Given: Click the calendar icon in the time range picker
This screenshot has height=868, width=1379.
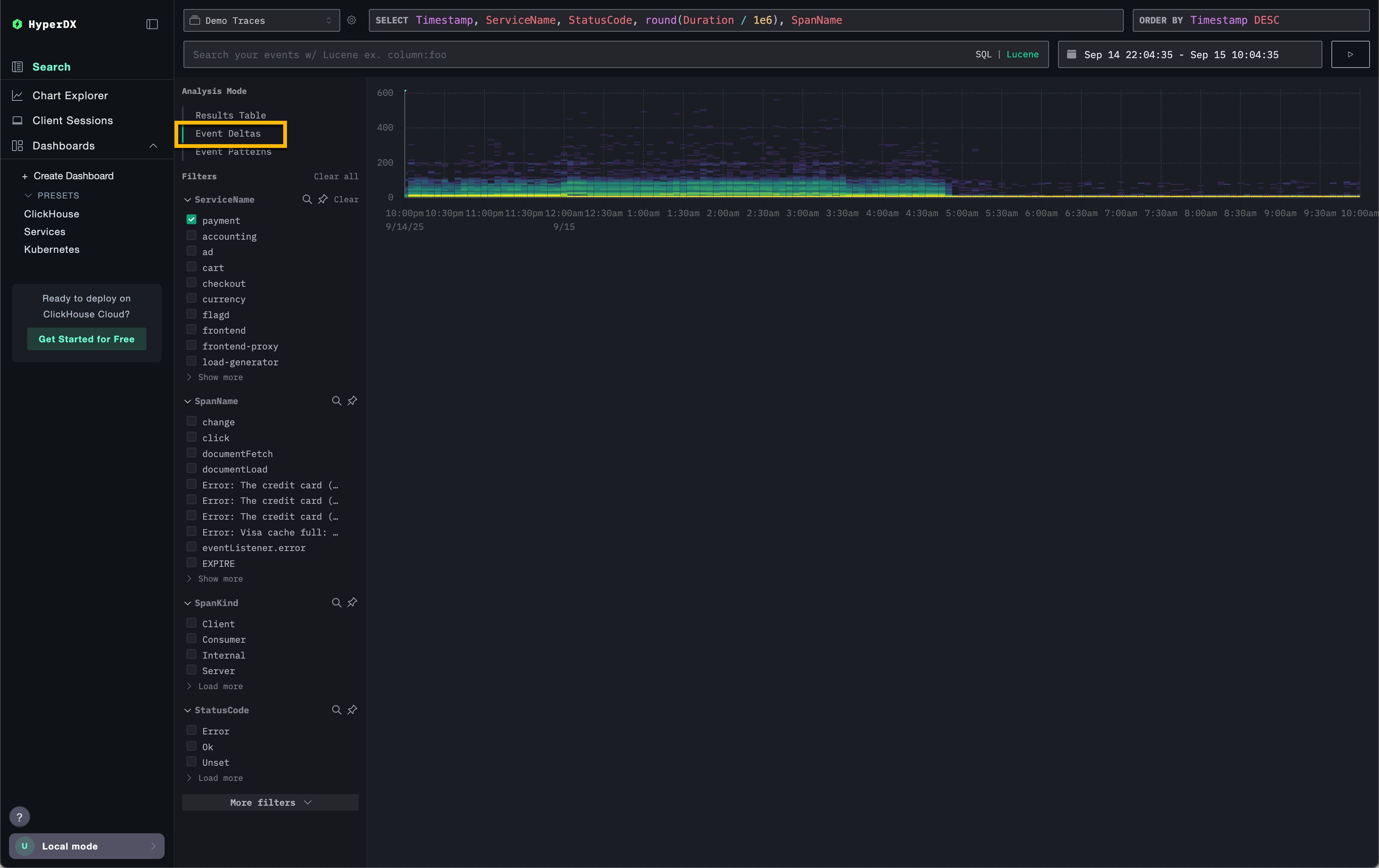Looking at the screenshot, I should tap(1072, 54).
